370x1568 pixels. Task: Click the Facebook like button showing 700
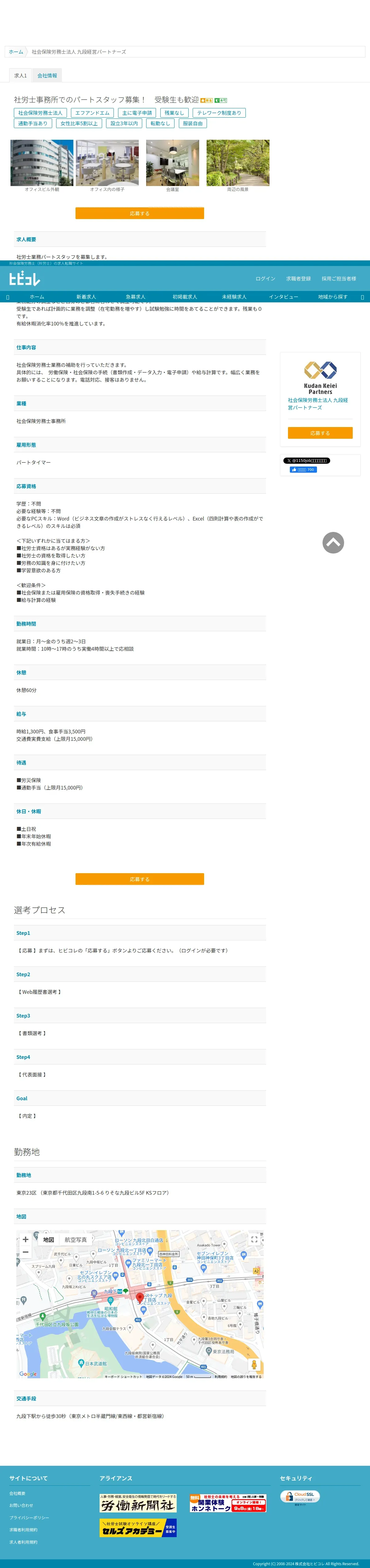click(303, 470)
